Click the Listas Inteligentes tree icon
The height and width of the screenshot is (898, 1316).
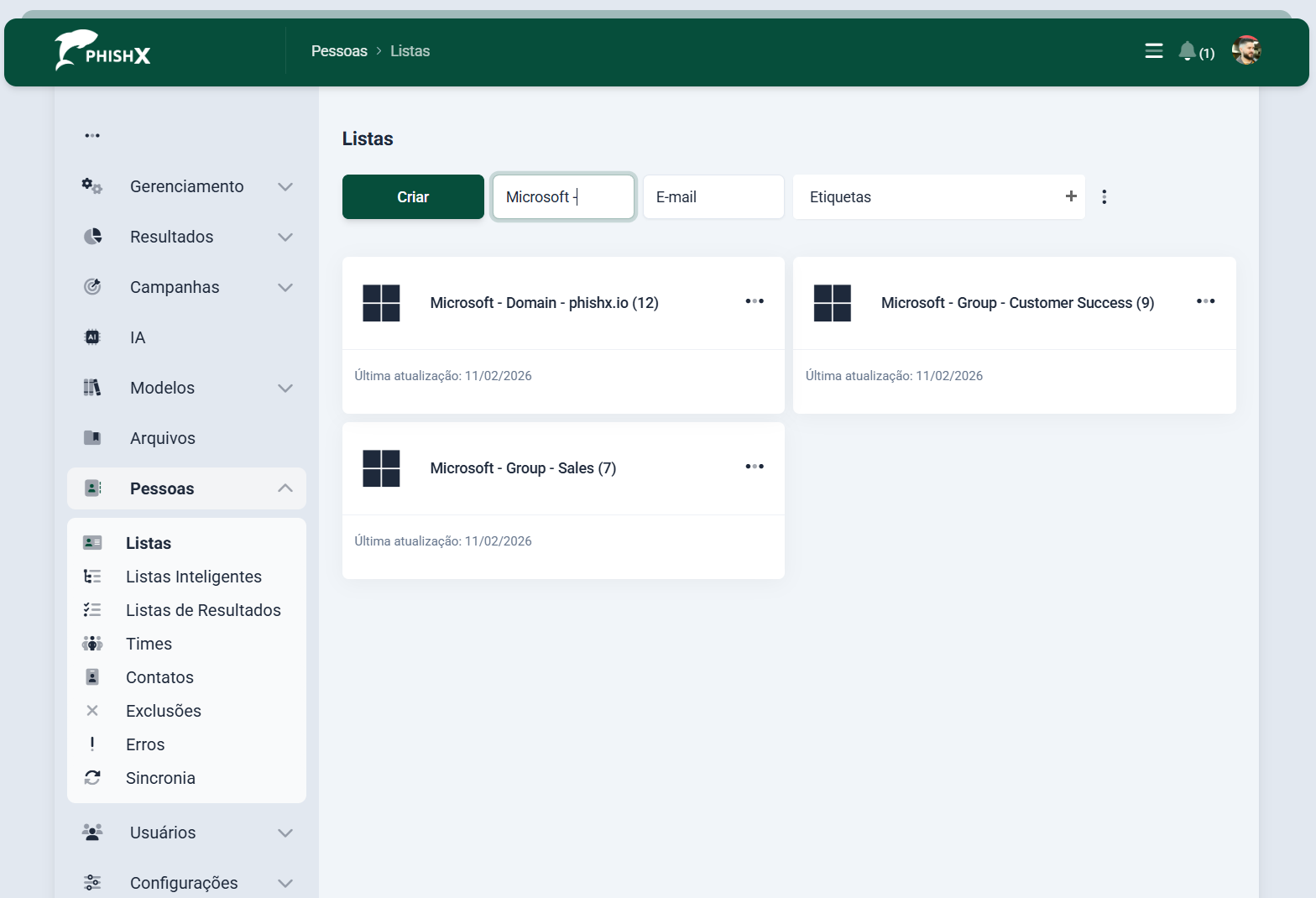click(92, 577)
